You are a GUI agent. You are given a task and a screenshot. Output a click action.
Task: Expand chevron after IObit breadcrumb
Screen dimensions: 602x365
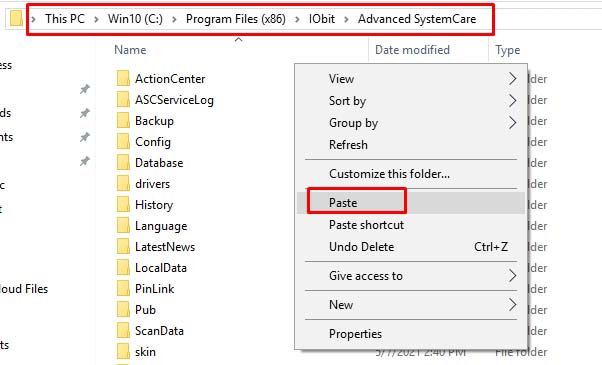[346, 19]
